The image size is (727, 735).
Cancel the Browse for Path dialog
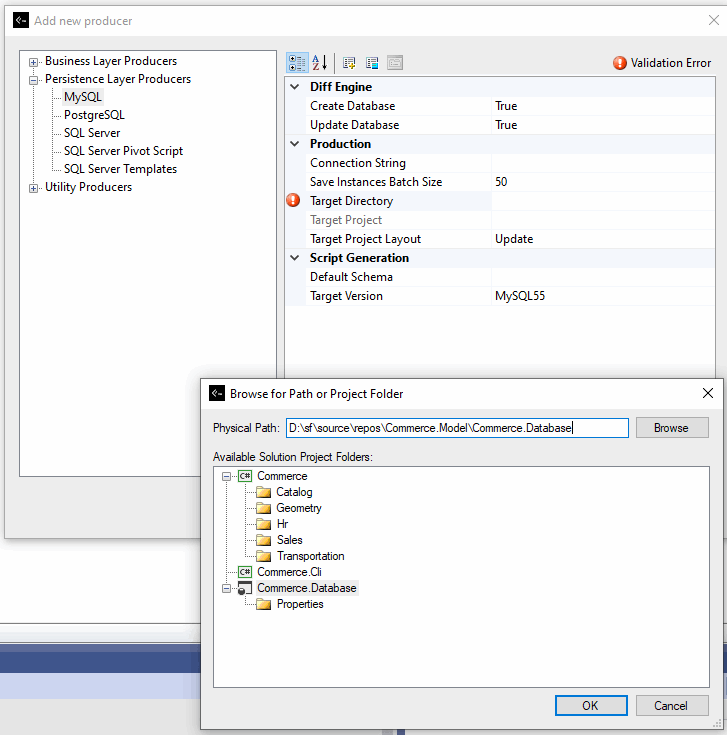point(672,705)
